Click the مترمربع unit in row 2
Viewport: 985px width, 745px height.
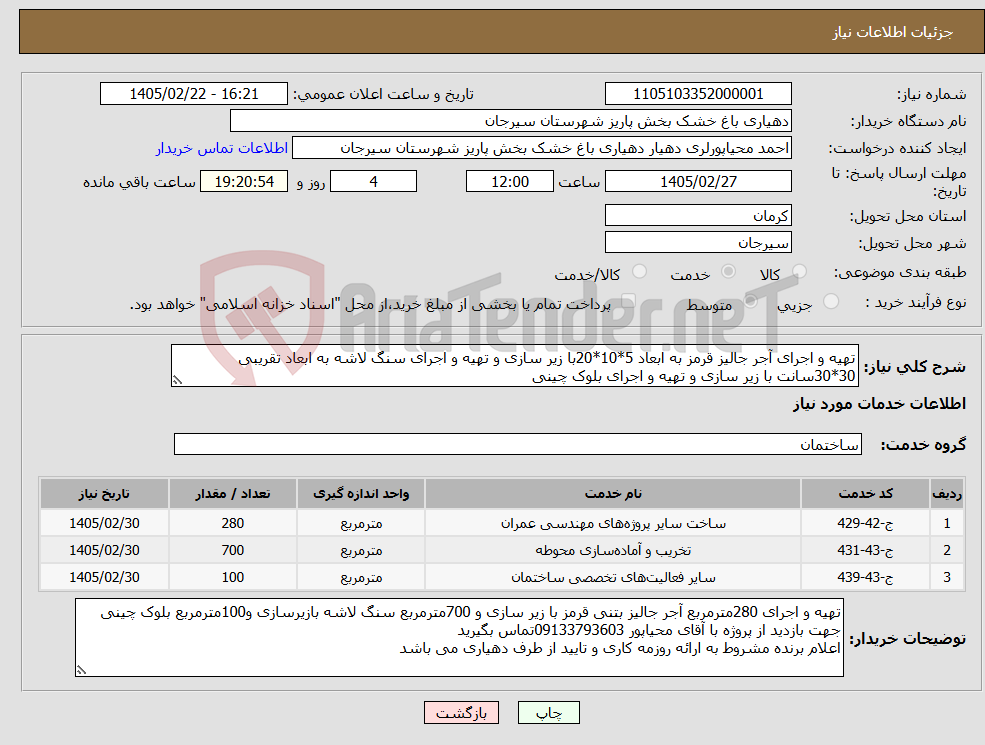361,551
